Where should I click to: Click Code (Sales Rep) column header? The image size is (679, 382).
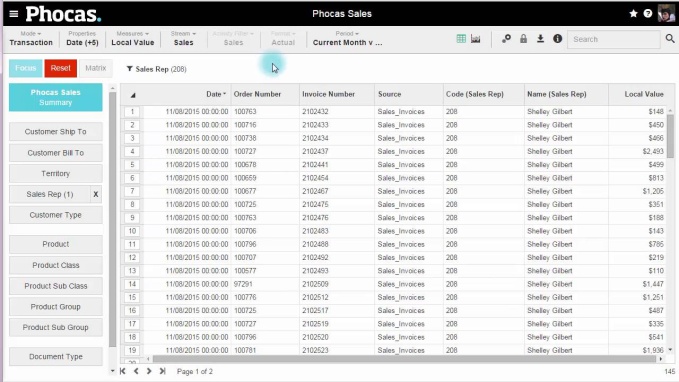click(483, 94)
